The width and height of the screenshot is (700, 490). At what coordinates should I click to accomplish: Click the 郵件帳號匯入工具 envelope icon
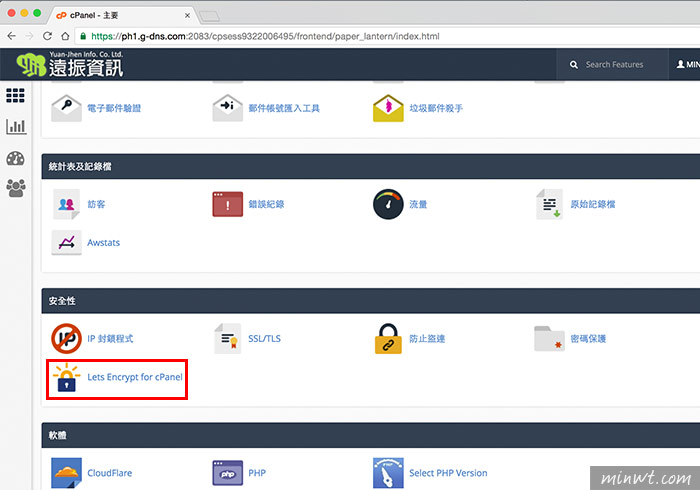tap(228, 108)
